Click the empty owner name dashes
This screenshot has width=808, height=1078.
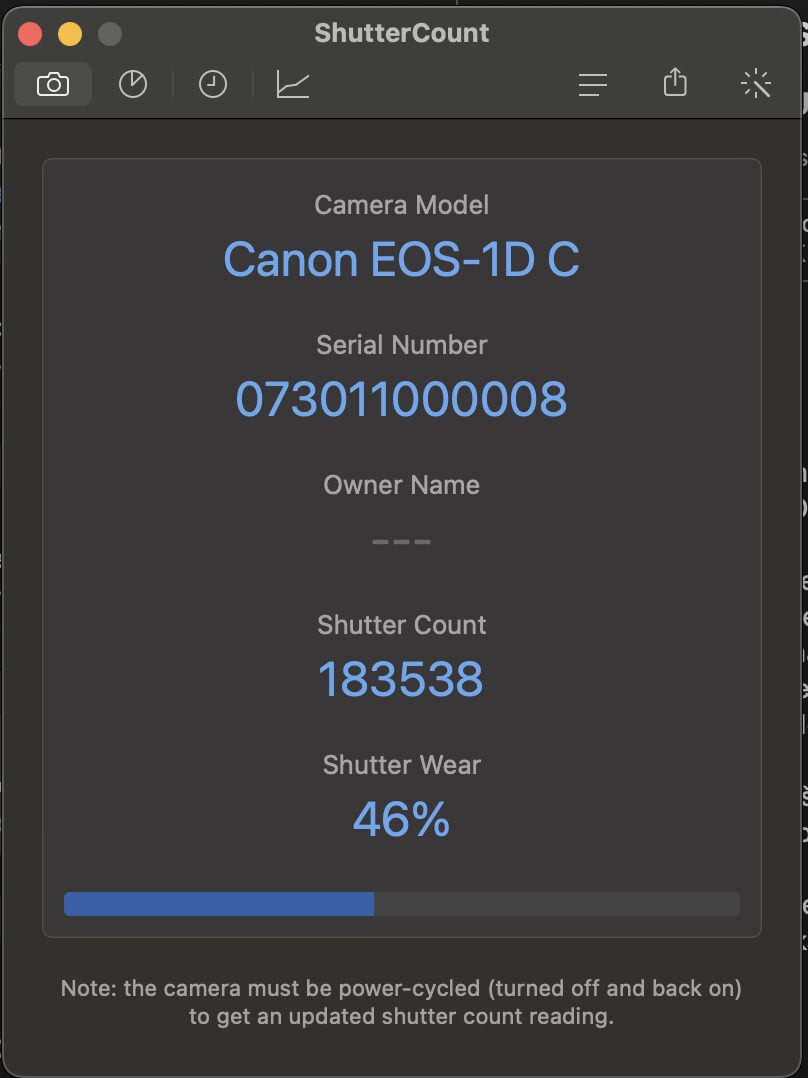[x=401, y=542]
